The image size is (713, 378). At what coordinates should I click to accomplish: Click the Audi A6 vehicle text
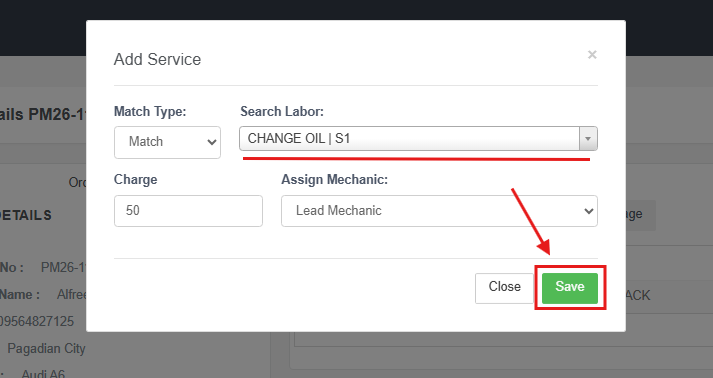43,374
